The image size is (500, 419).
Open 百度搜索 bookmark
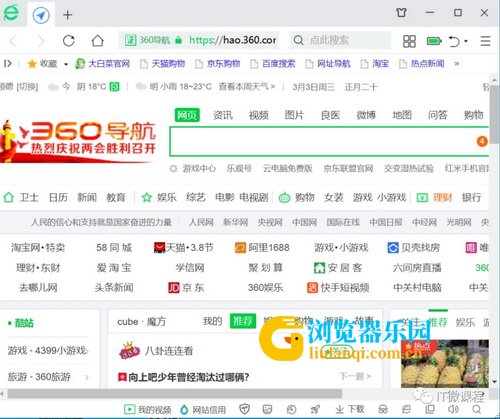point(273,64)
